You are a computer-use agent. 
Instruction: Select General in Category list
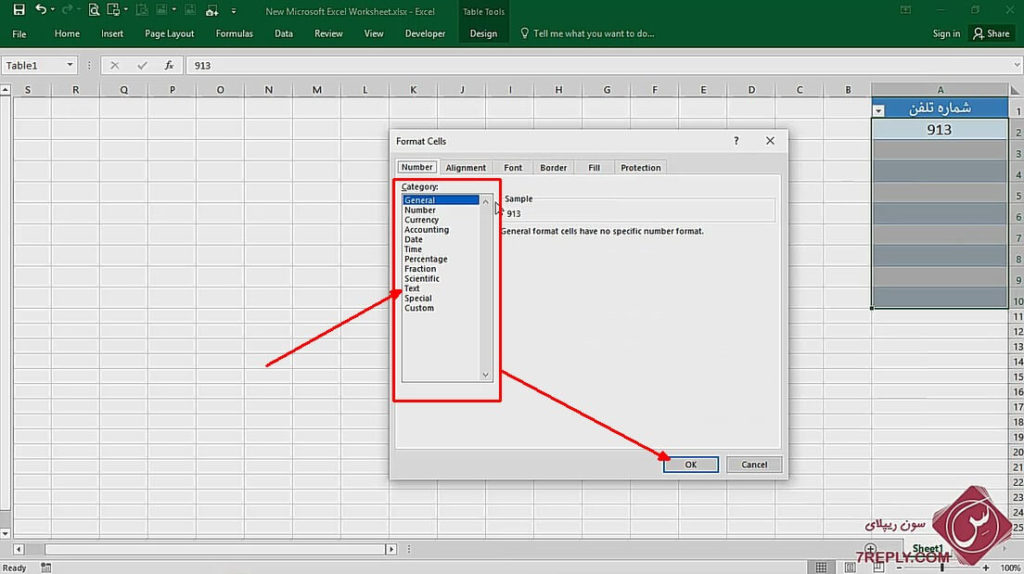point(441,200)
